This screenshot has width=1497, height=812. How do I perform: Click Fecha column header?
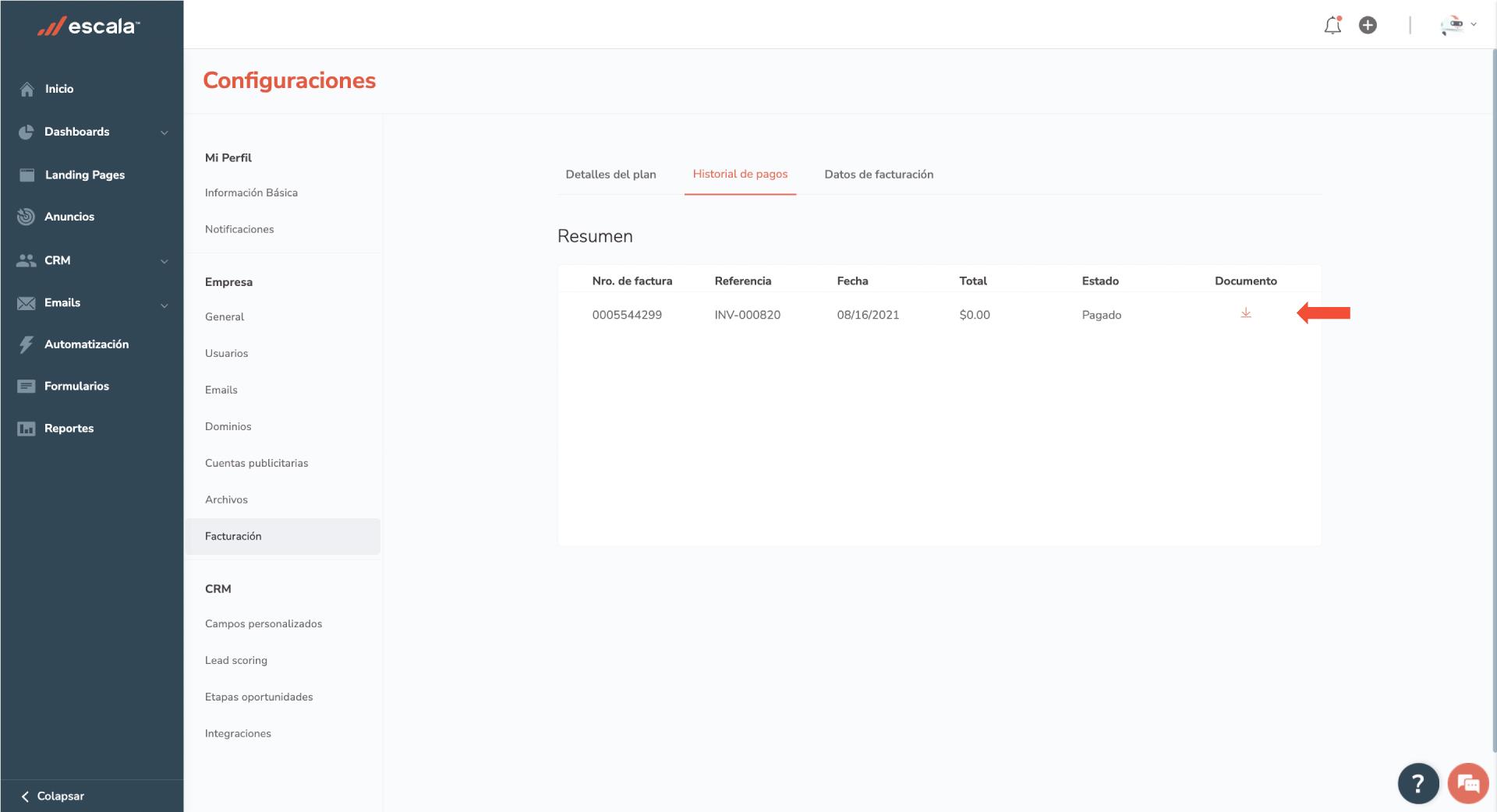tap(852, 281)
